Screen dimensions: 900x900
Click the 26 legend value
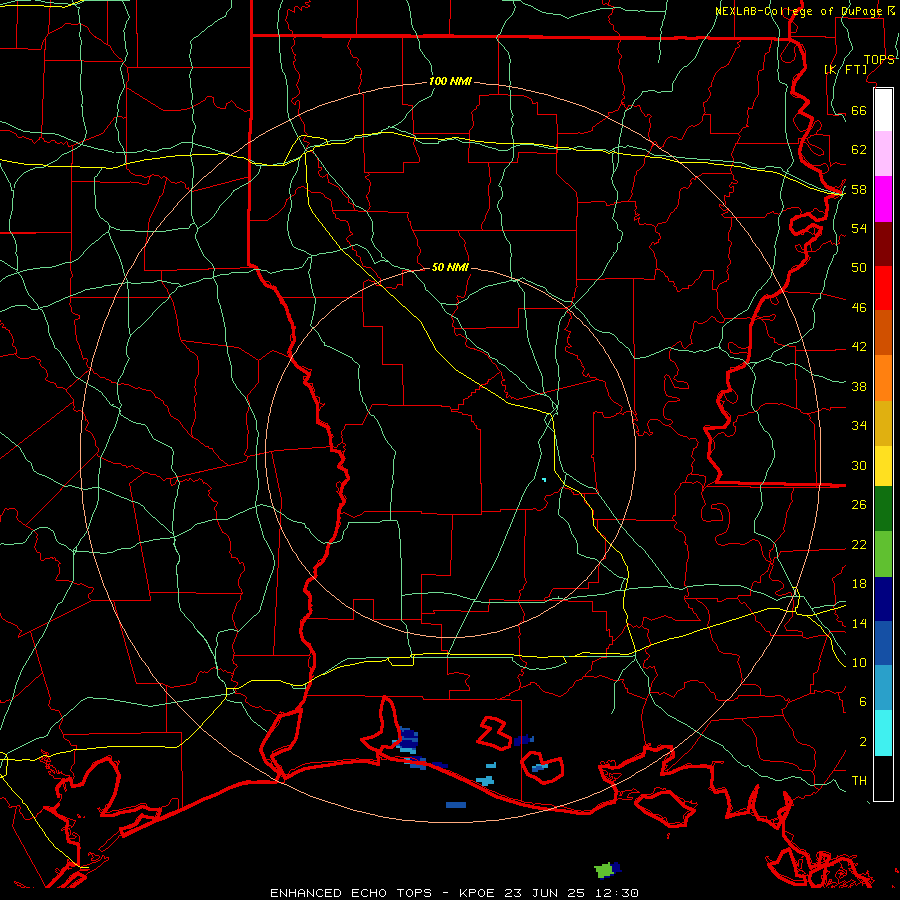pos(859,505)
